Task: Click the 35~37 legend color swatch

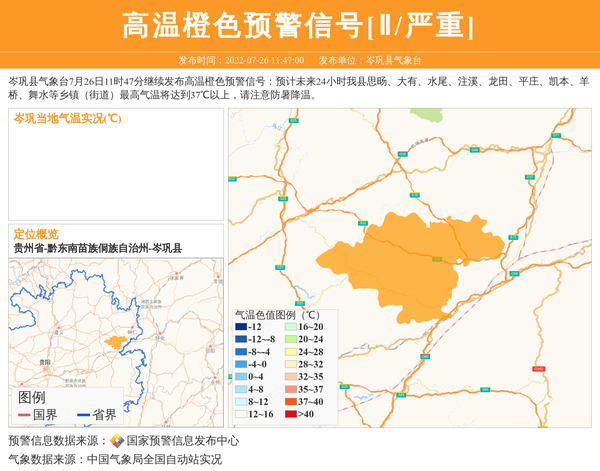Action: [290, 388]
